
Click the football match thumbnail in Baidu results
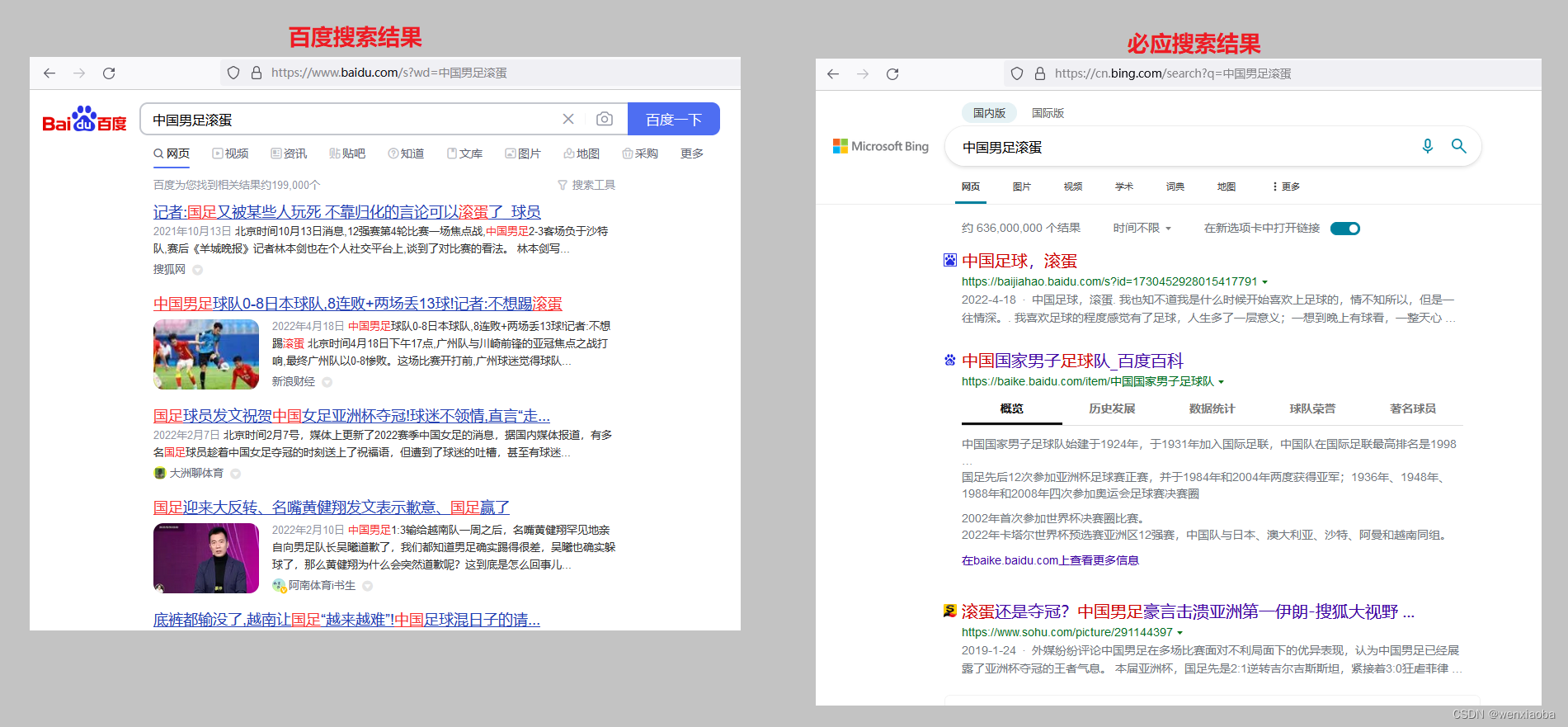point(206,354)
